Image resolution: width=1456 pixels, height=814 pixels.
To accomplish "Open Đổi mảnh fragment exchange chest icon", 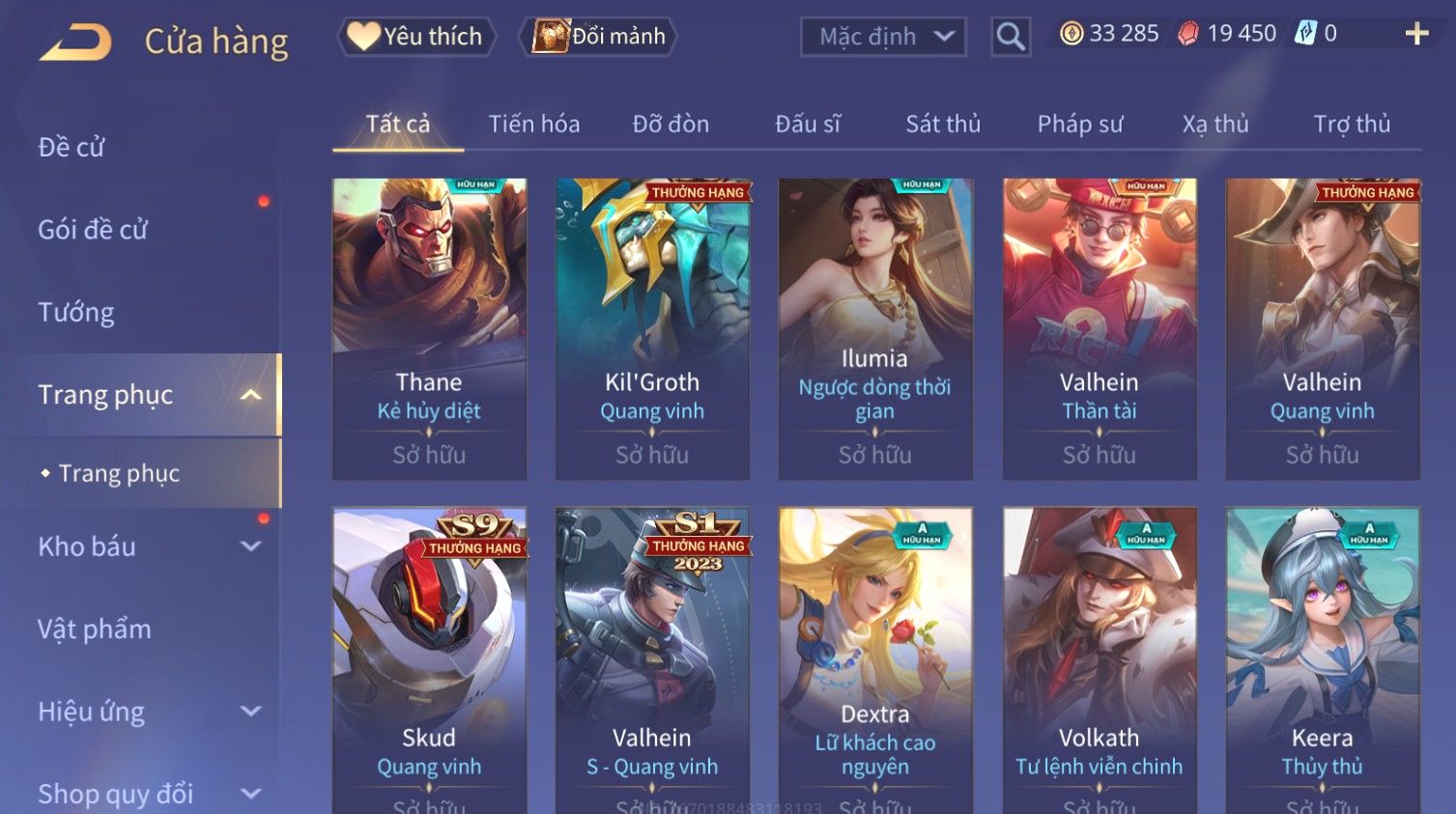I will click(x=598, y=37).
